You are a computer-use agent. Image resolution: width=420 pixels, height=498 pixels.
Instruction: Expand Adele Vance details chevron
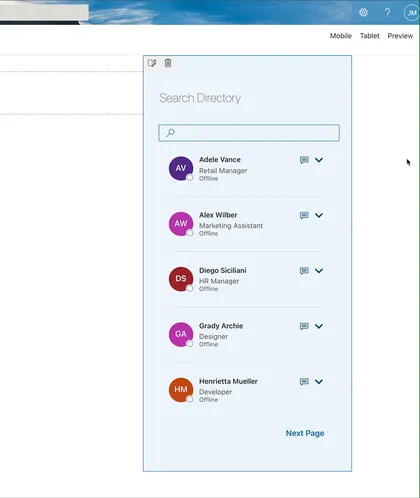(319, 160)
